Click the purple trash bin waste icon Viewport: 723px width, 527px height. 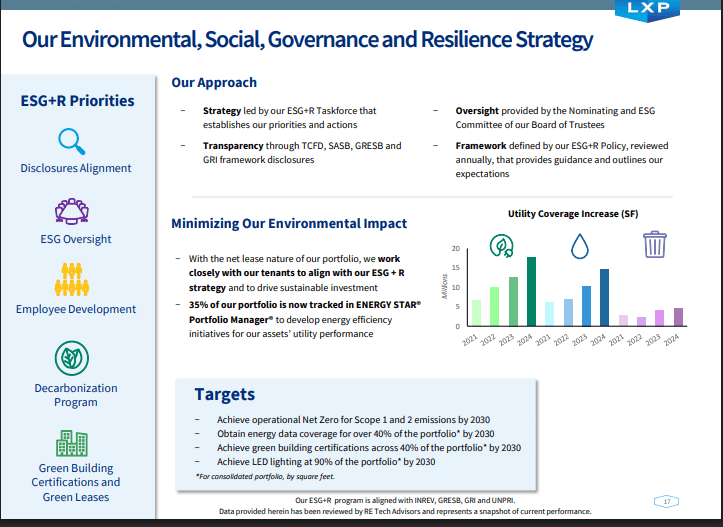(655, 244)
